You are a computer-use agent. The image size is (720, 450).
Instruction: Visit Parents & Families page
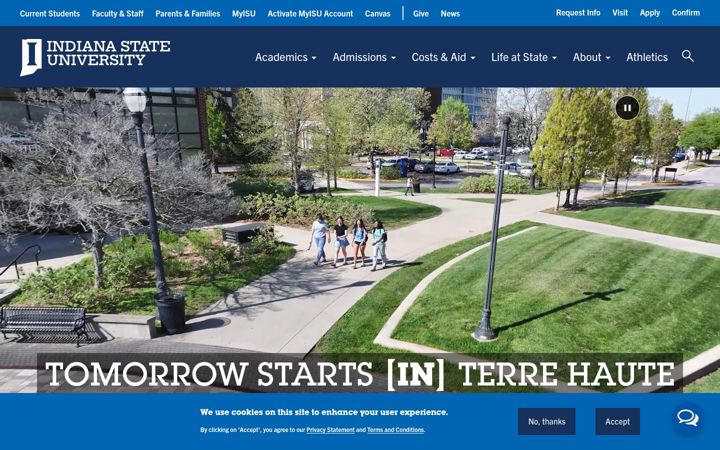(188, 14)
